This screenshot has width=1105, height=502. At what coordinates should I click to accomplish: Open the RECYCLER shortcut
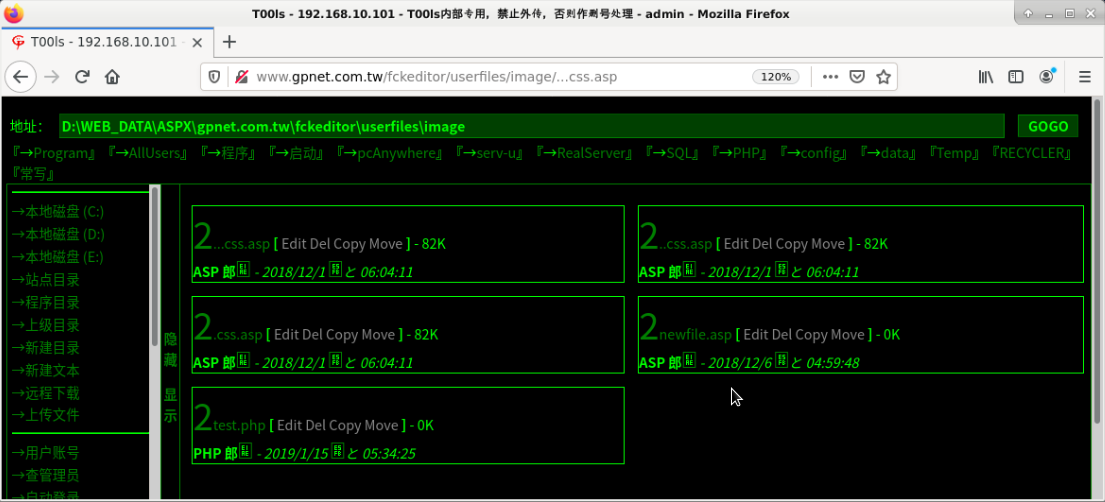[x=1032, y=153]
